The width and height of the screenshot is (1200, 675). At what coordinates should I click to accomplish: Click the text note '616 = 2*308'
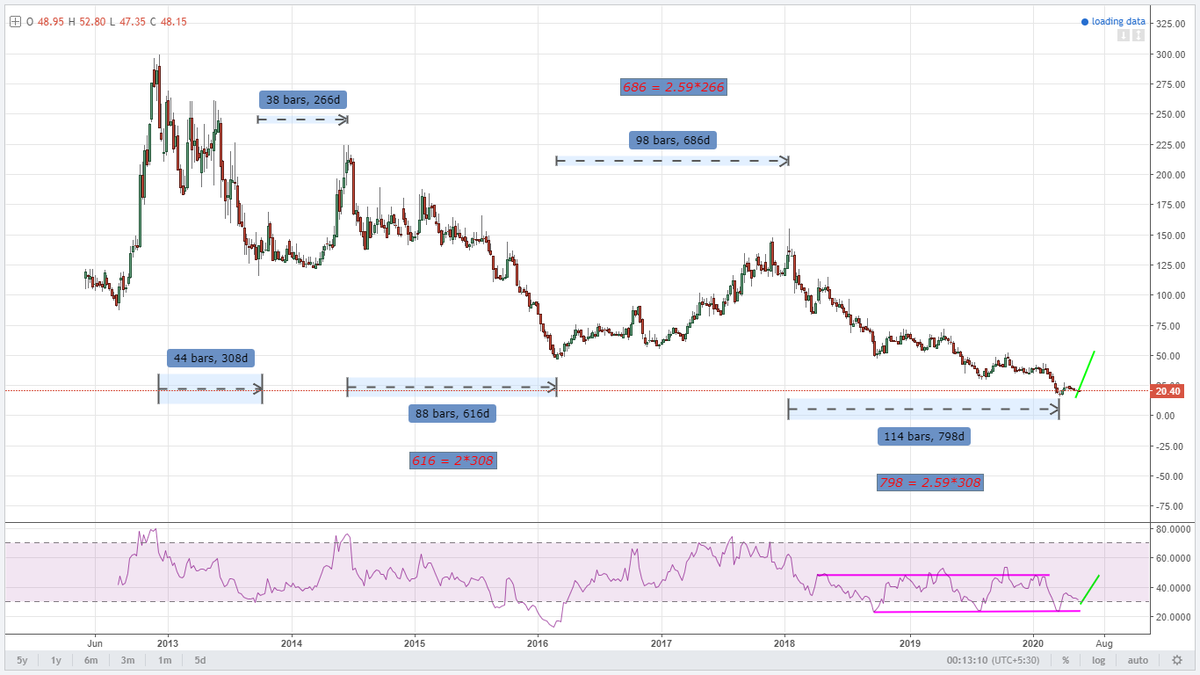453,461
